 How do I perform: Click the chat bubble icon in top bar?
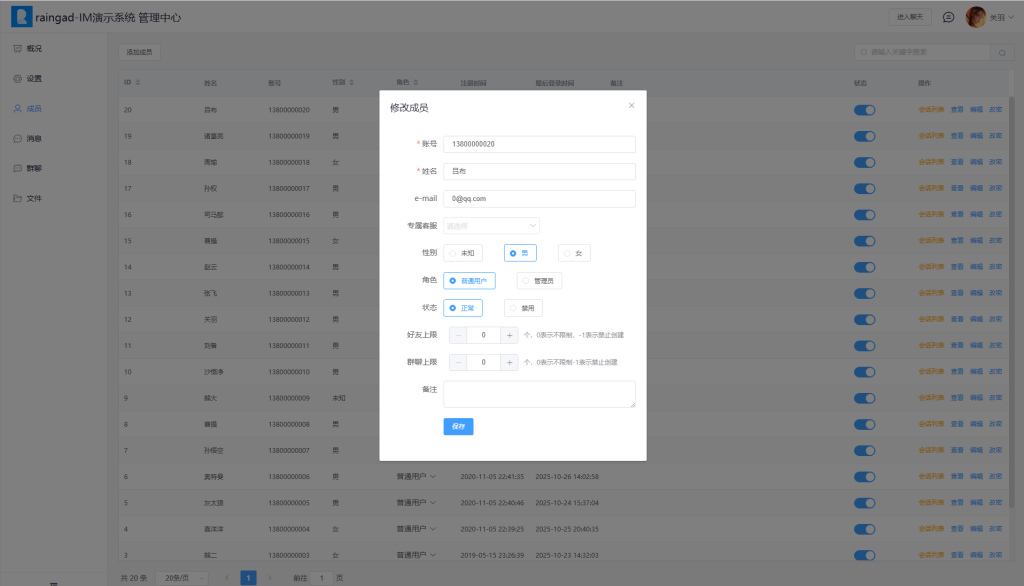point(948,17)
